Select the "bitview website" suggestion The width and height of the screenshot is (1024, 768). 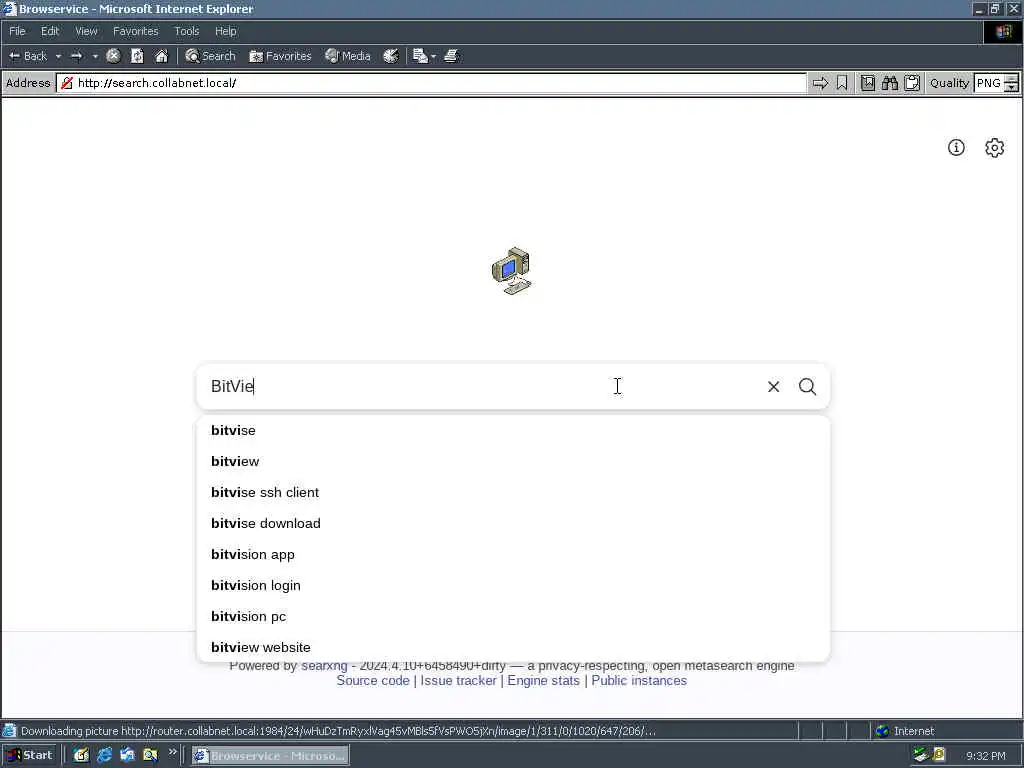(513, 647)
